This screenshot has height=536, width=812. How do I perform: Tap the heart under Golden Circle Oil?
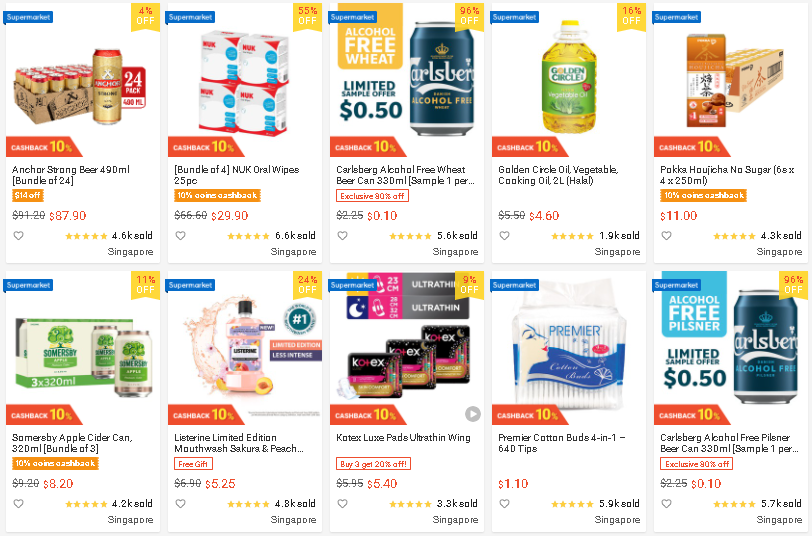pos(504,236)
